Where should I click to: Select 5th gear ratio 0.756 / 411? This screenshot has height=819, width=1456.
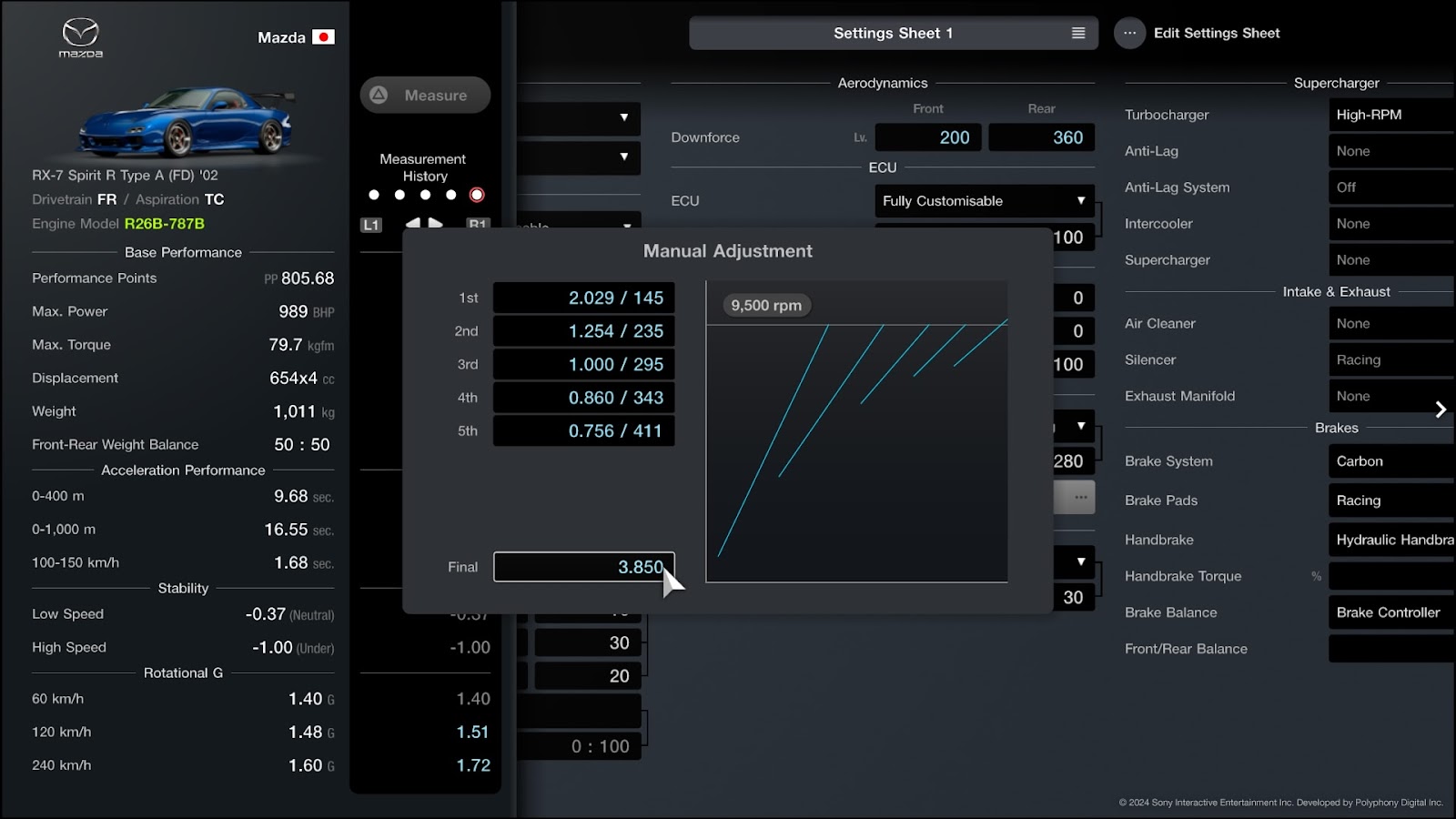(x=583, y=431)
